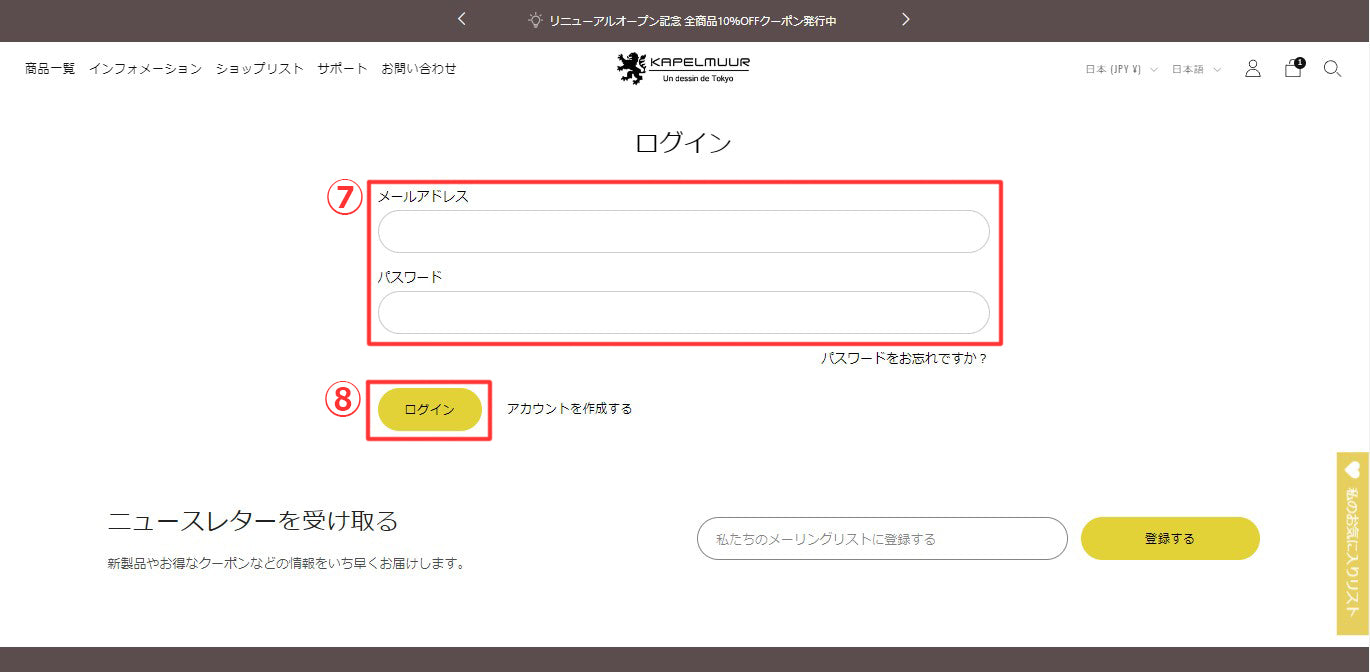
Task: Expand the 日本語 language dropdown
Action: (1196, 69)
